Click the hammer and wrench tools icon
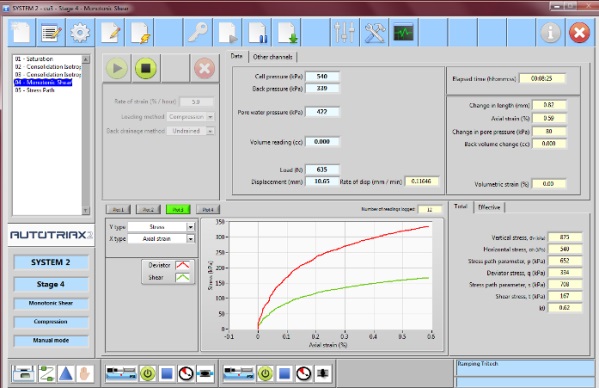The height and width of the screenshot is (388, 599). point(374,33)
